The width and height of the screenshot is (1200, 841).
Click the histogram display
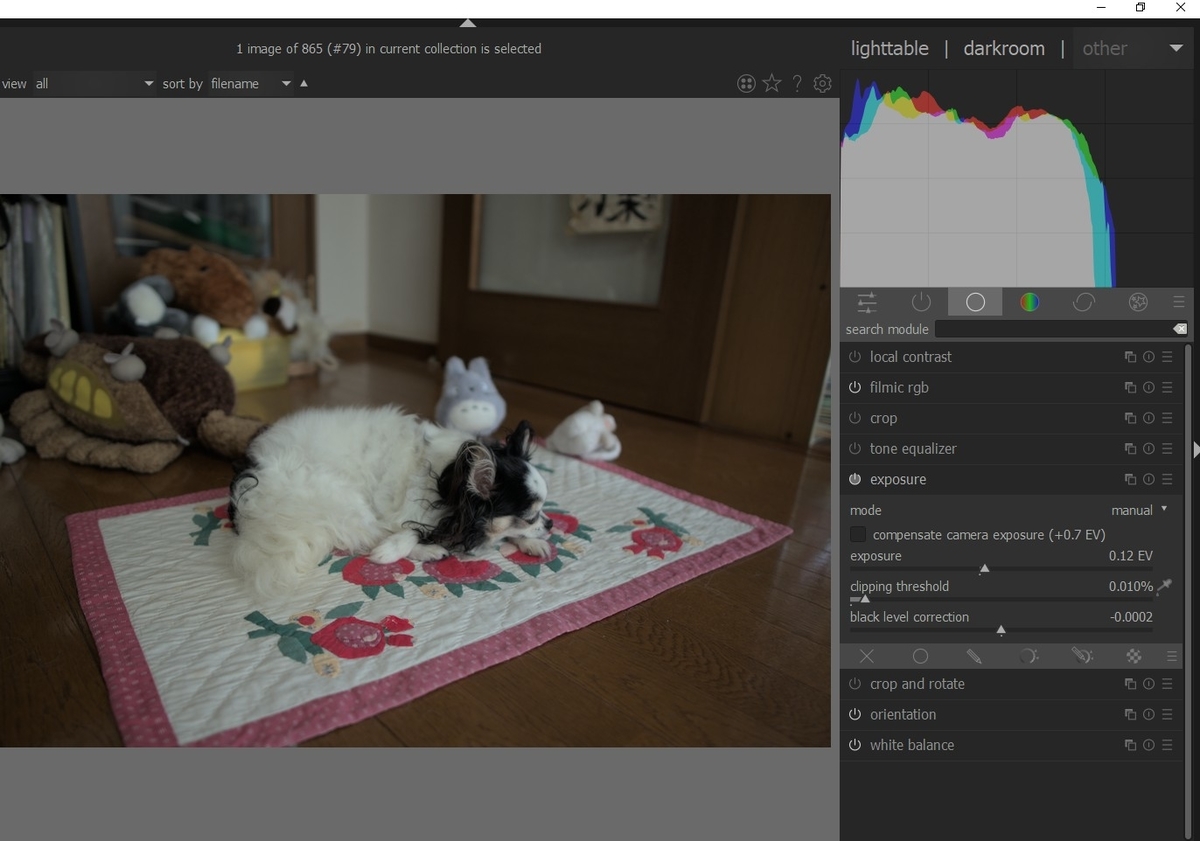tap(1016, 180)
